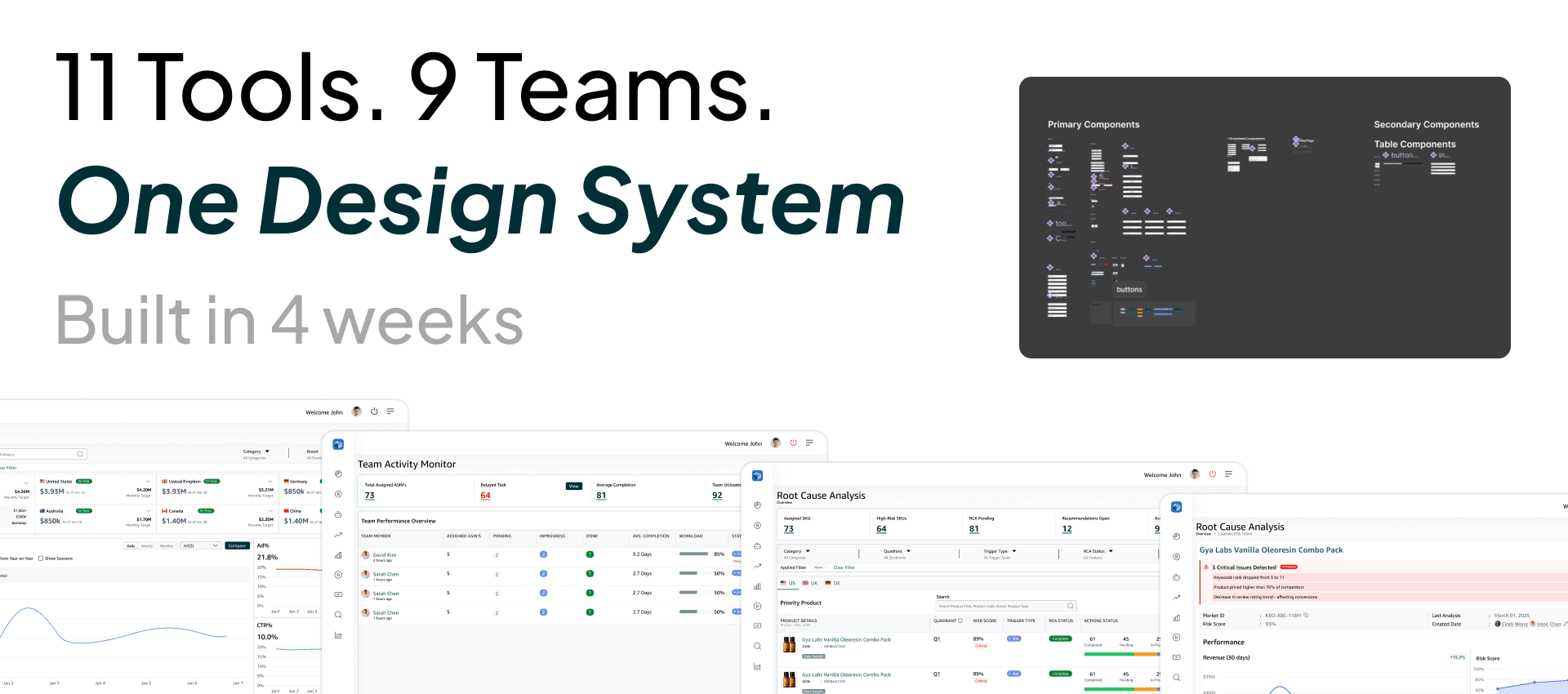Open the Ad(S) metric dropdown
Screen dimensions: 1568x694
click(201, 545)
